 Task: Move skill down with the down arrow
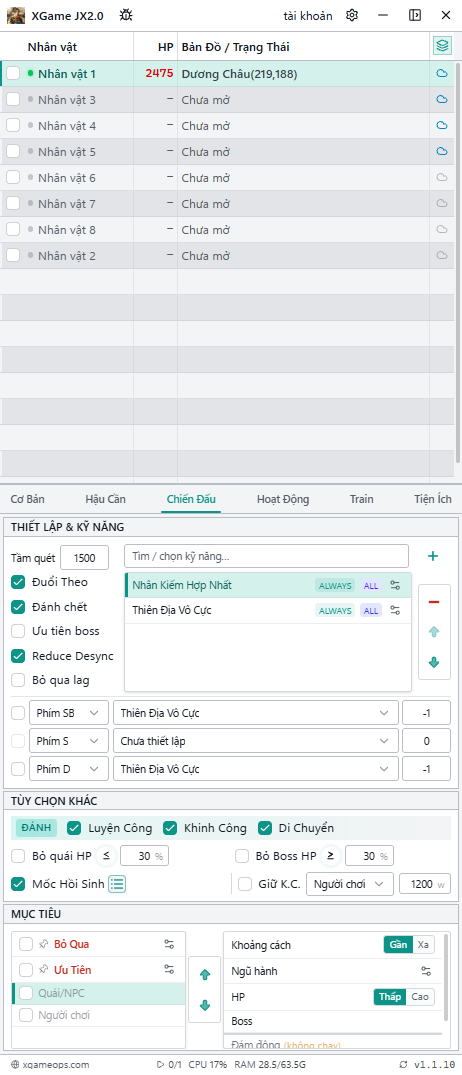tap(433, 662)
